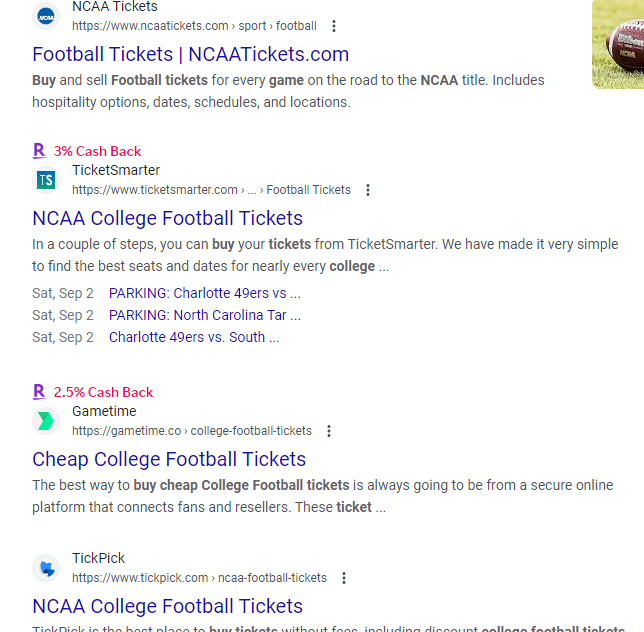
Task: Open the three-dot menu for TickPick result
Action: (x=344, y=578)
